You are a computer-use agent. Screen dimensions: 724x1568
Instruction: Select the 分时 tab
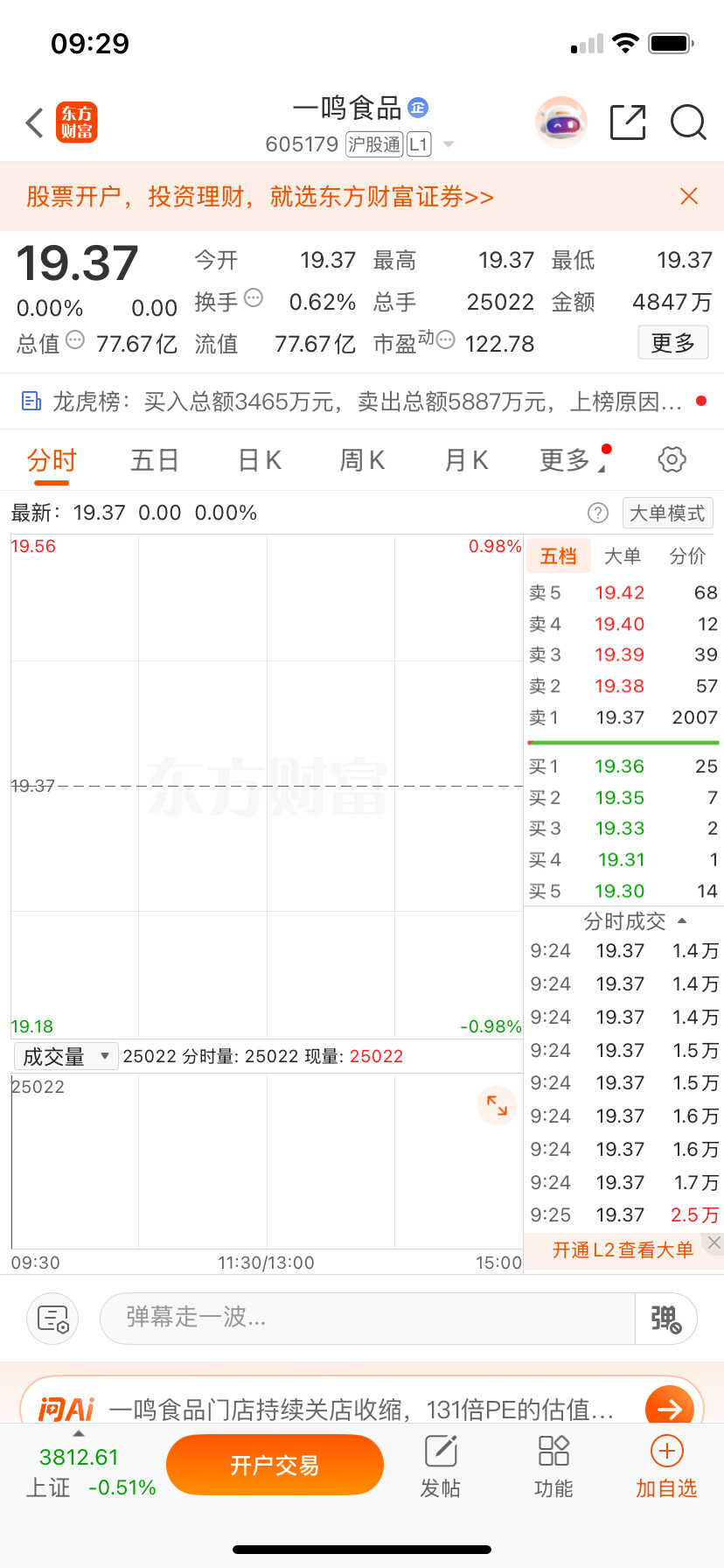52,460
